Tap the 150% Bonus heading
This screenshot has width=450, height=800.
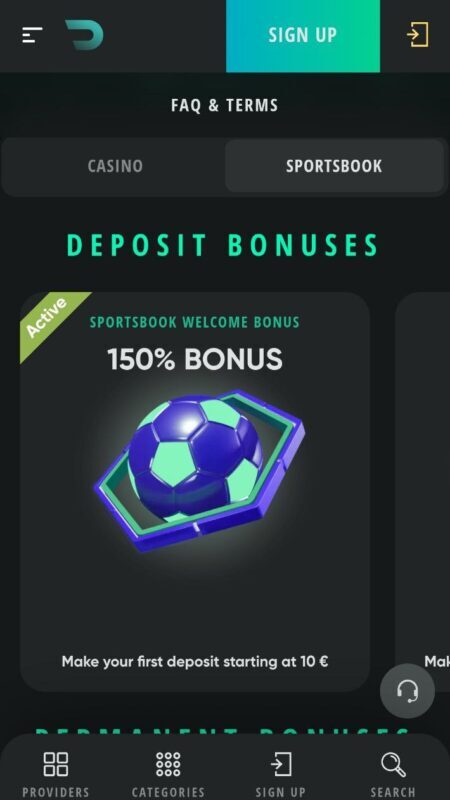point(195,360)
